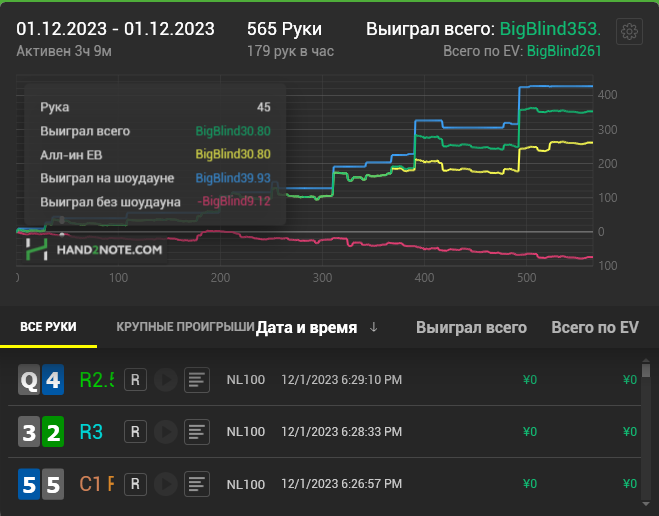The image size is (659, 516).
Task: Click the gray 5 card of pocket fives
Action: pyautogui.click(x=53, y=484)
